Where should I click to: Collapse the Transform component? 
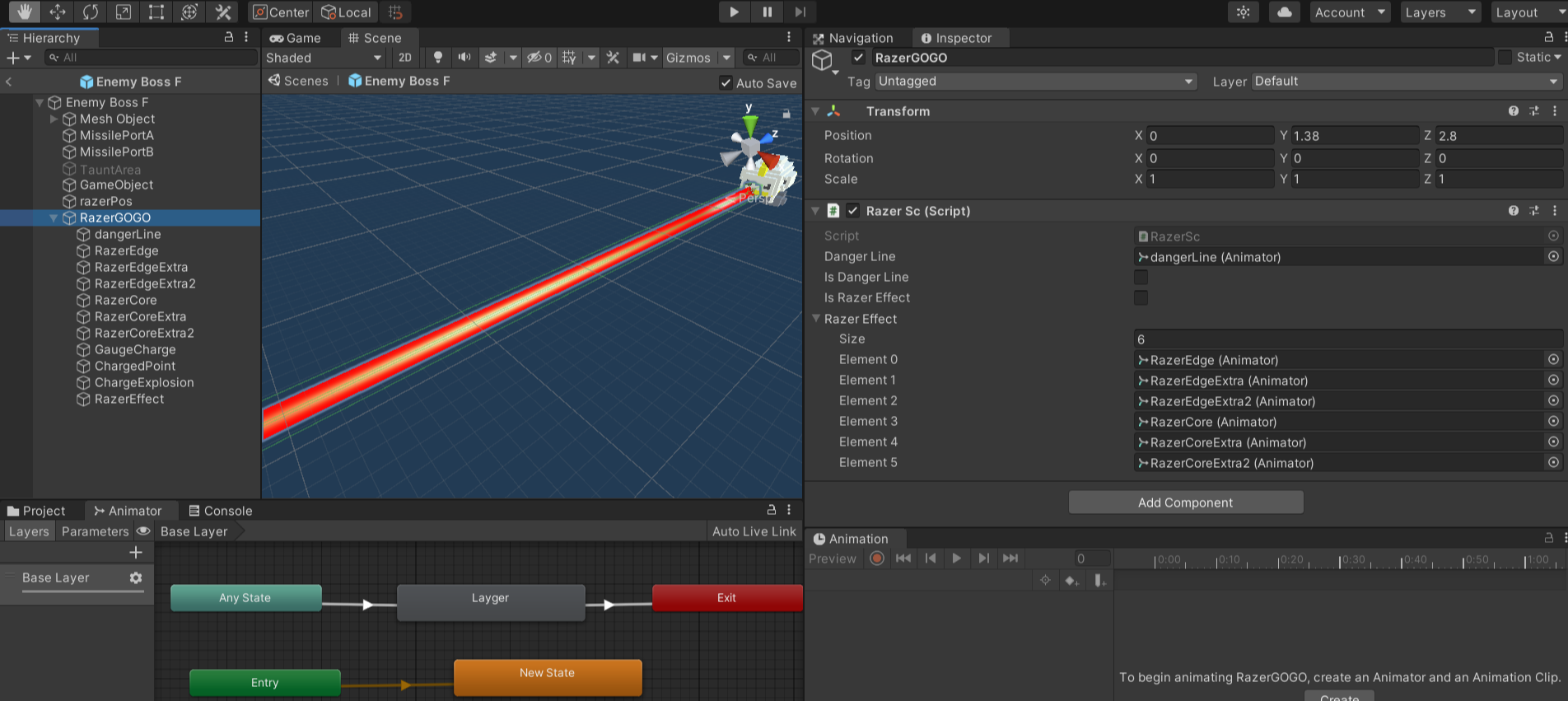[x=815, y=111]
